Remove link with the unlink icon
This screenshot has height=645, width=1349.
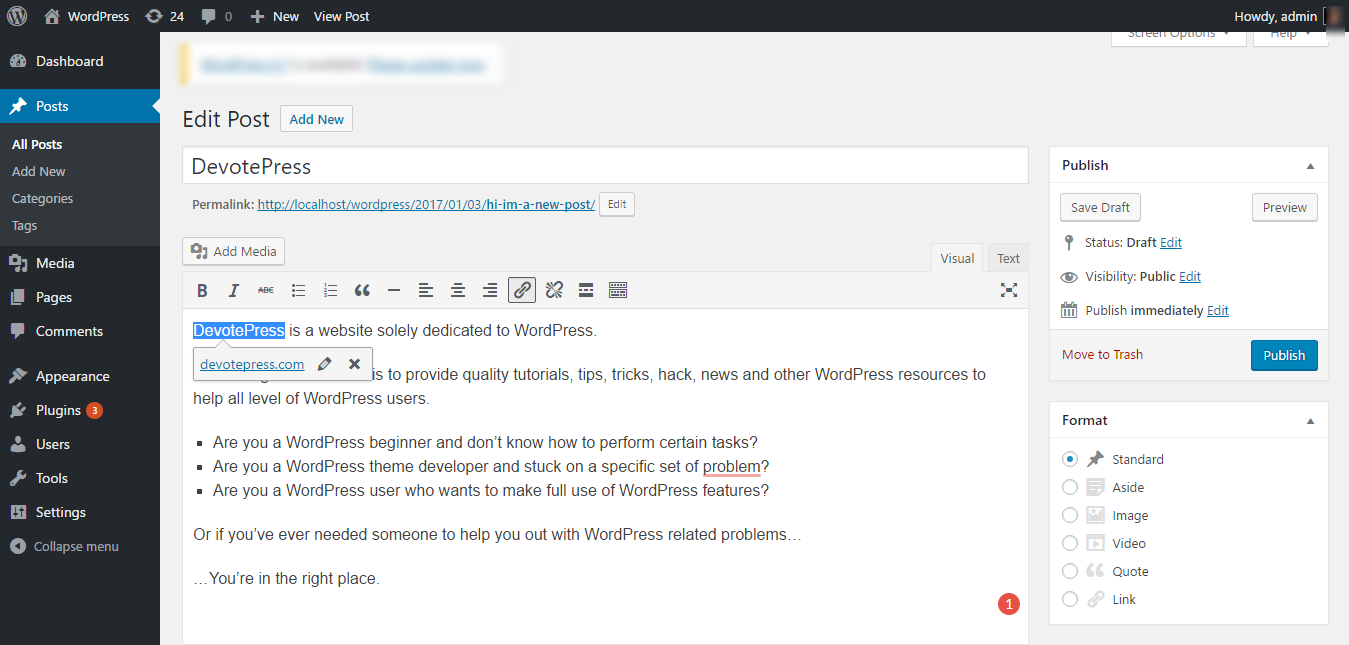pos(554,290)
